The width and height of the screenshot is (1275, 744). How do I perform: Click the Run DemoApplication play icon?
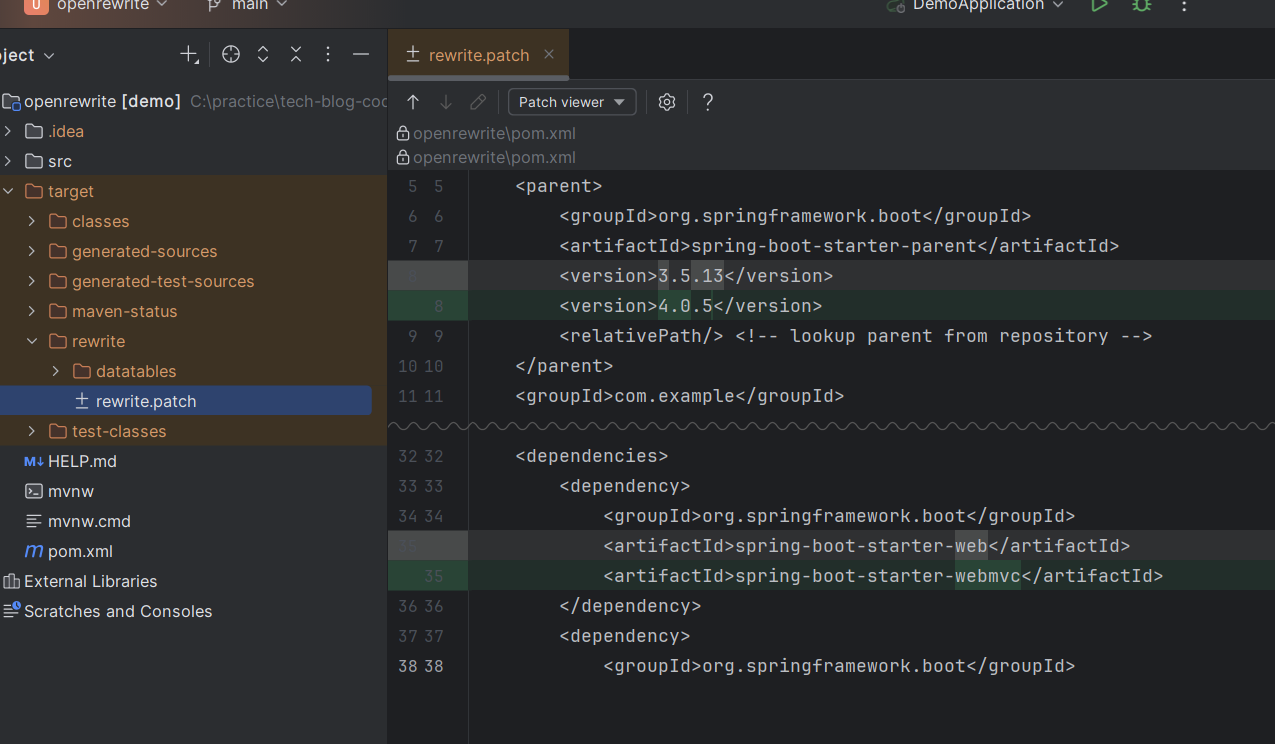[x=1099, y=5]
